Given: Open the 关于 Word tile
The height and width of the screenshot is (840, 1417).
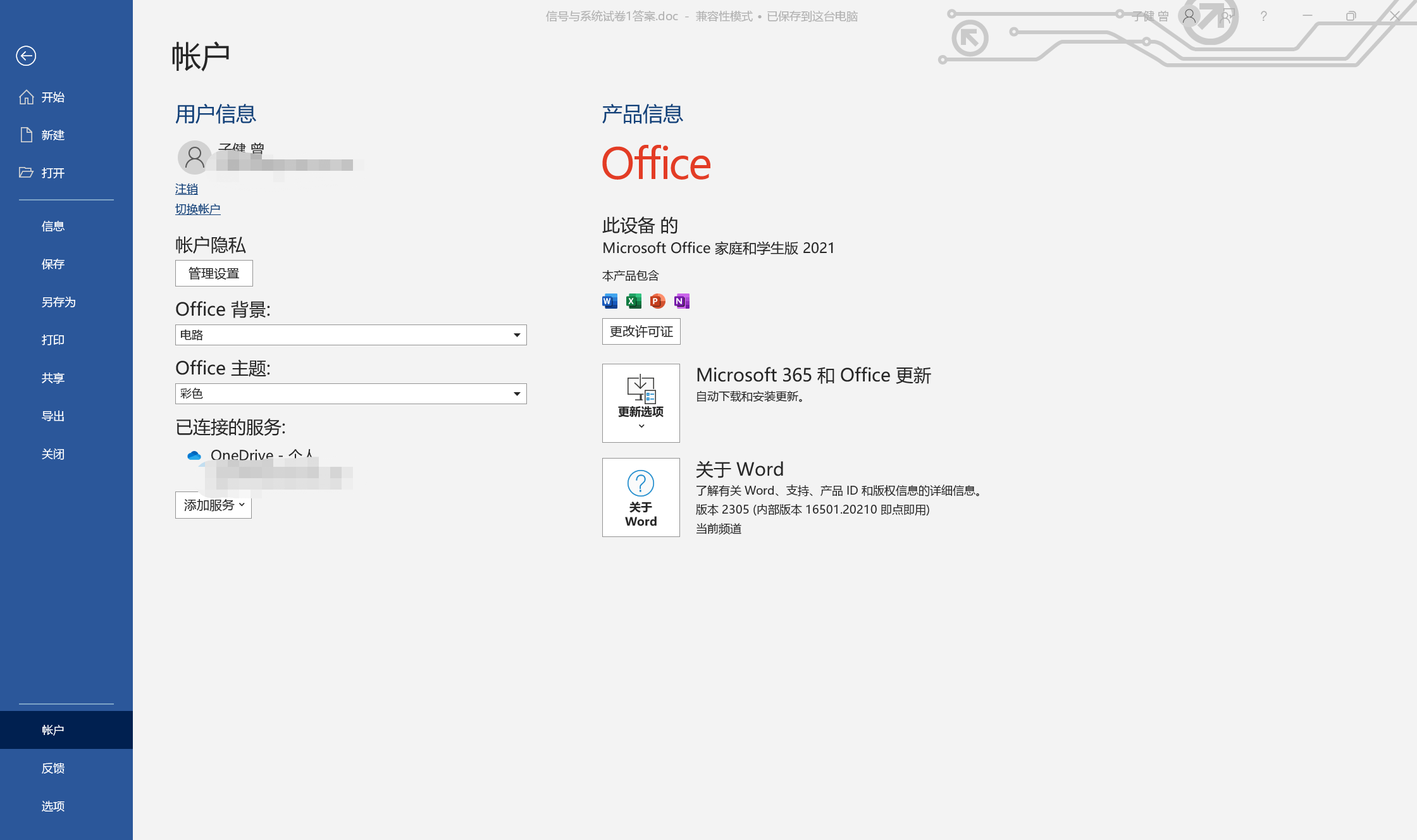Looking at the screenshot, I should coord(641,498).
